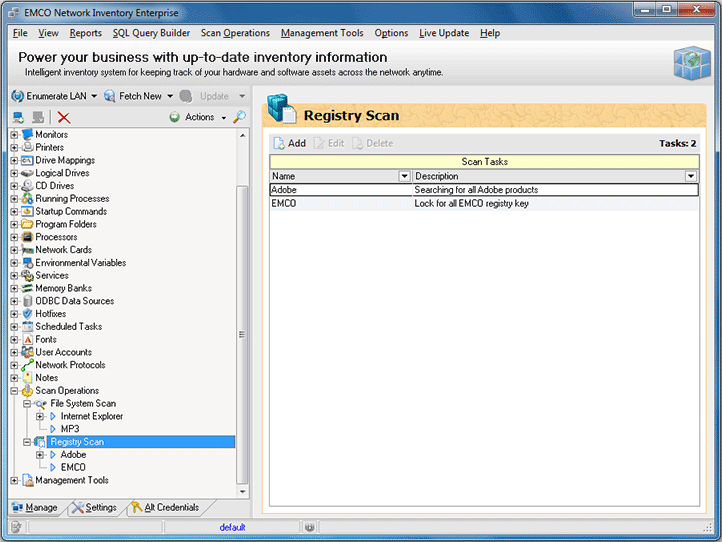Click the magnifier search icon beside Actions
Viewport: 722px width, 542px height.
[239, 117]
